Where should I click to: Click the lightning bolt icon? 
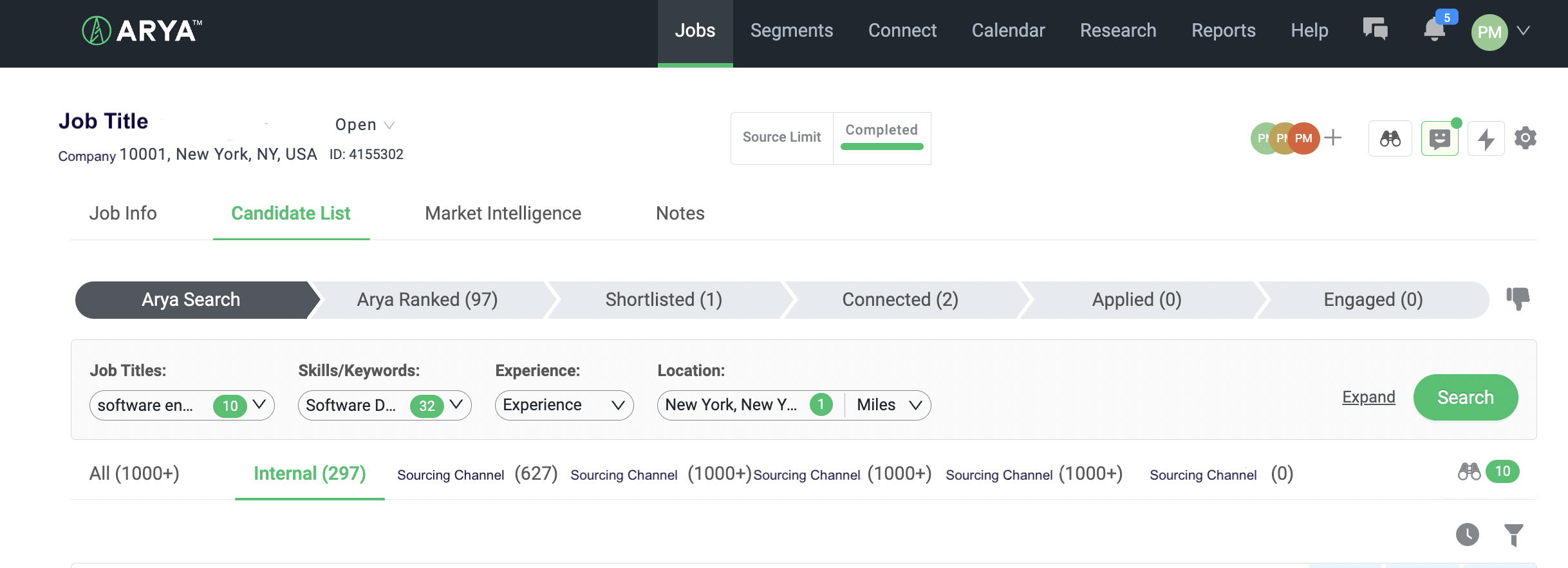pyautogui.click(x=1486, y=138)
